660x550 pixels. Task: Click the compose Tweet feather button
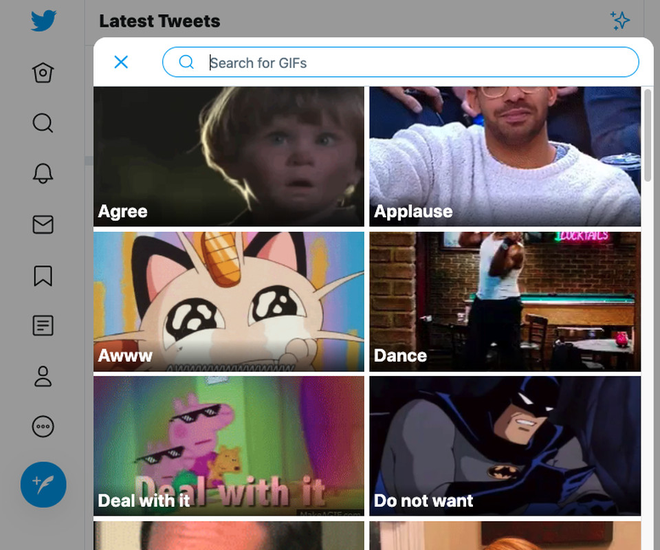[43, 485]
